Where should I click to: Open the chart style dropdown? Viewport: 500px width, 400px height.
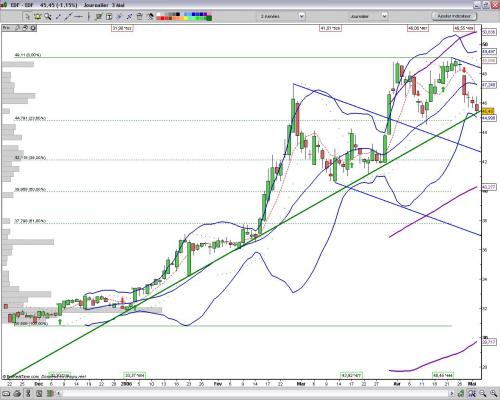tap(282, 16)
